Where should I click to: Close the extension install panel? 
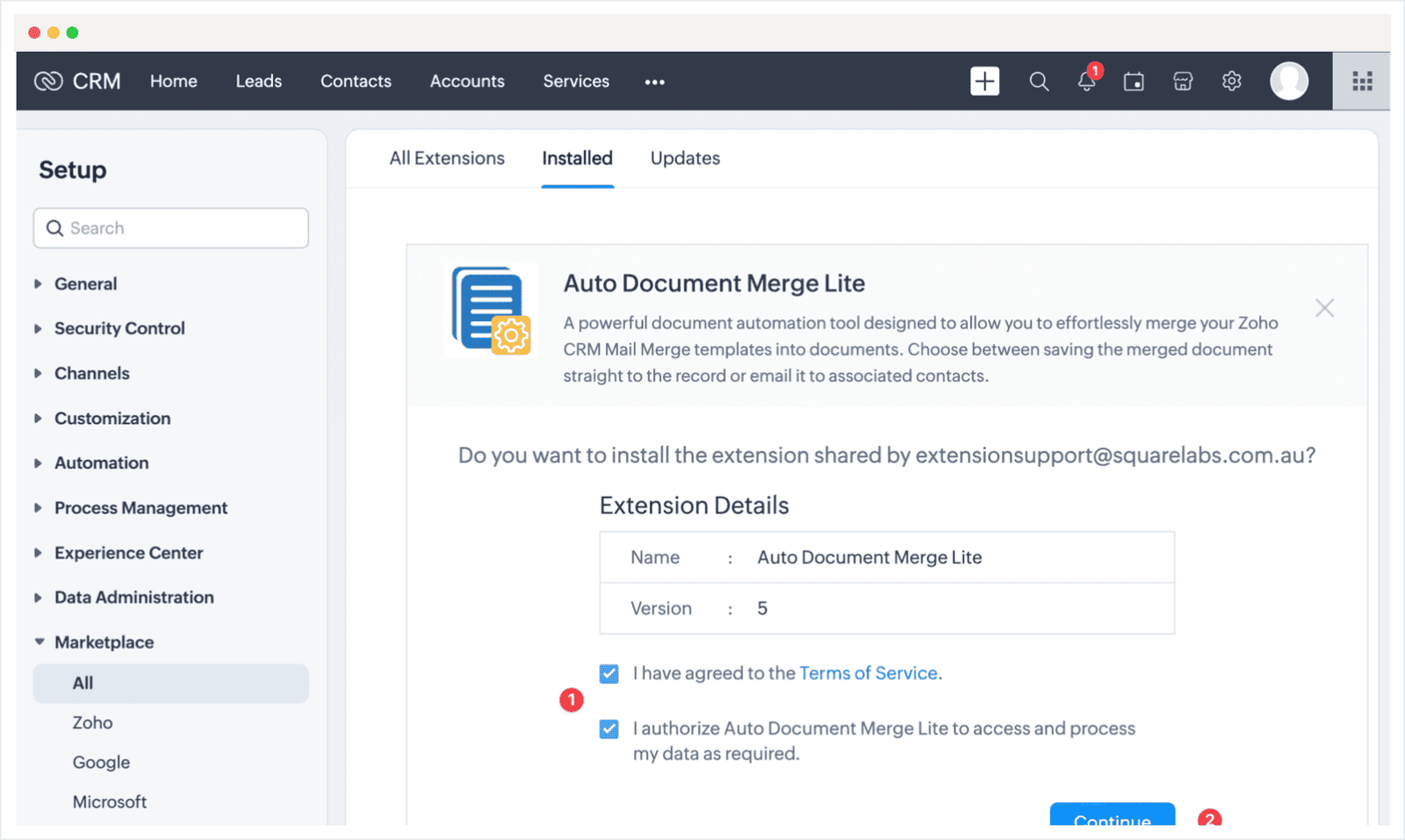point(1324,308)
